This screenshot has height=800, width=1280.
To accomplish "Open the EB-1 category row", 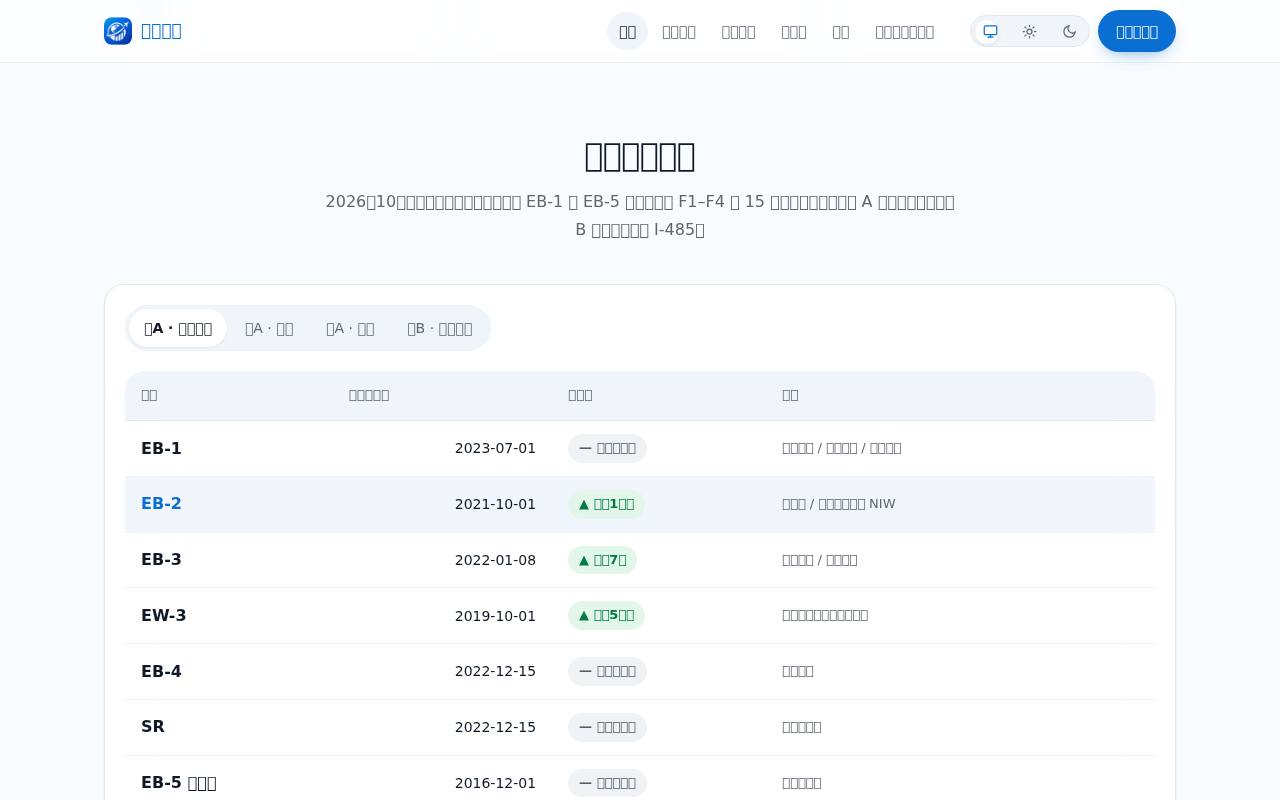I will pyautogui.click(x=640, y=448).
